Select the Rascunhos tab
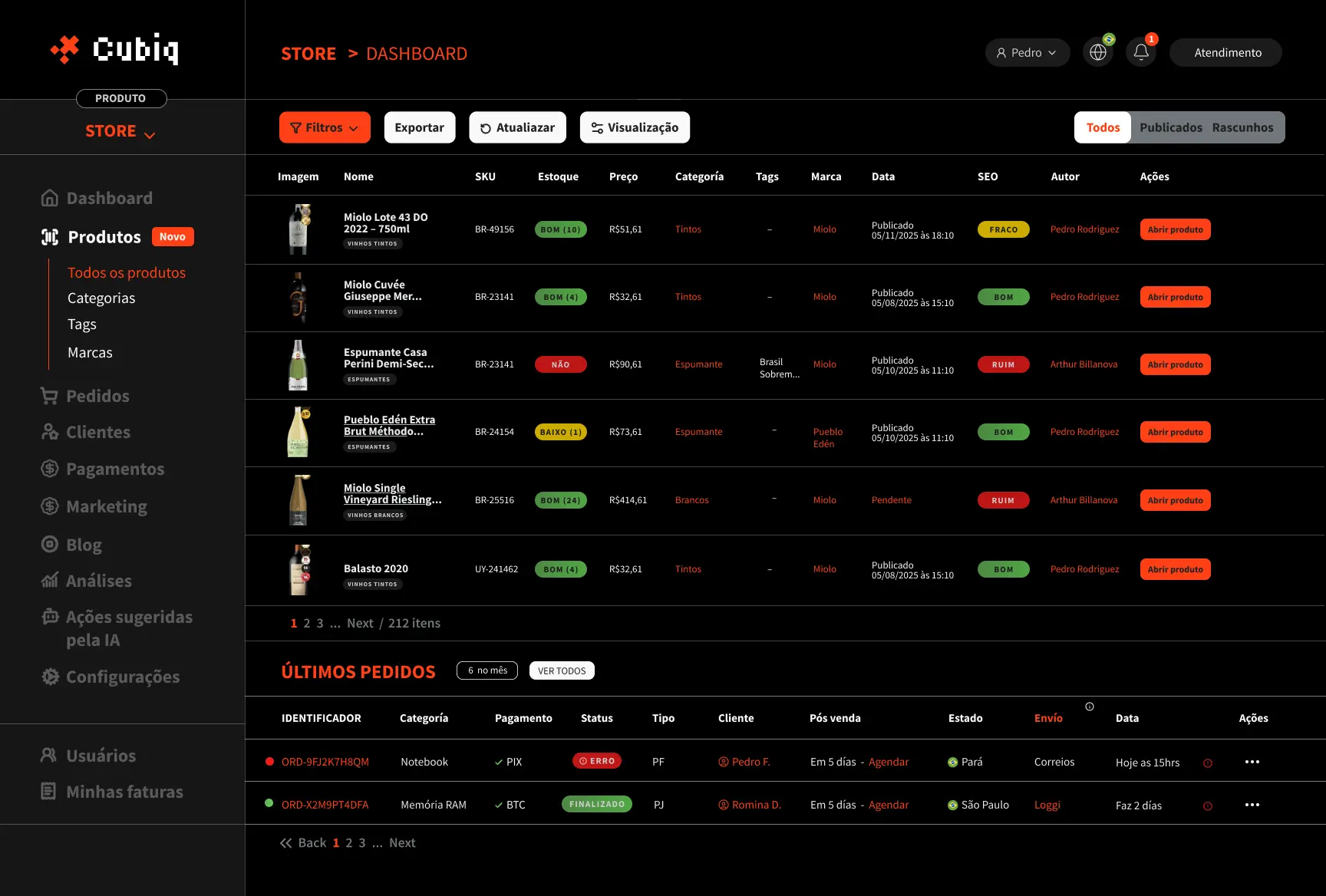The image size is (1326, 896). click(1242, 127)
